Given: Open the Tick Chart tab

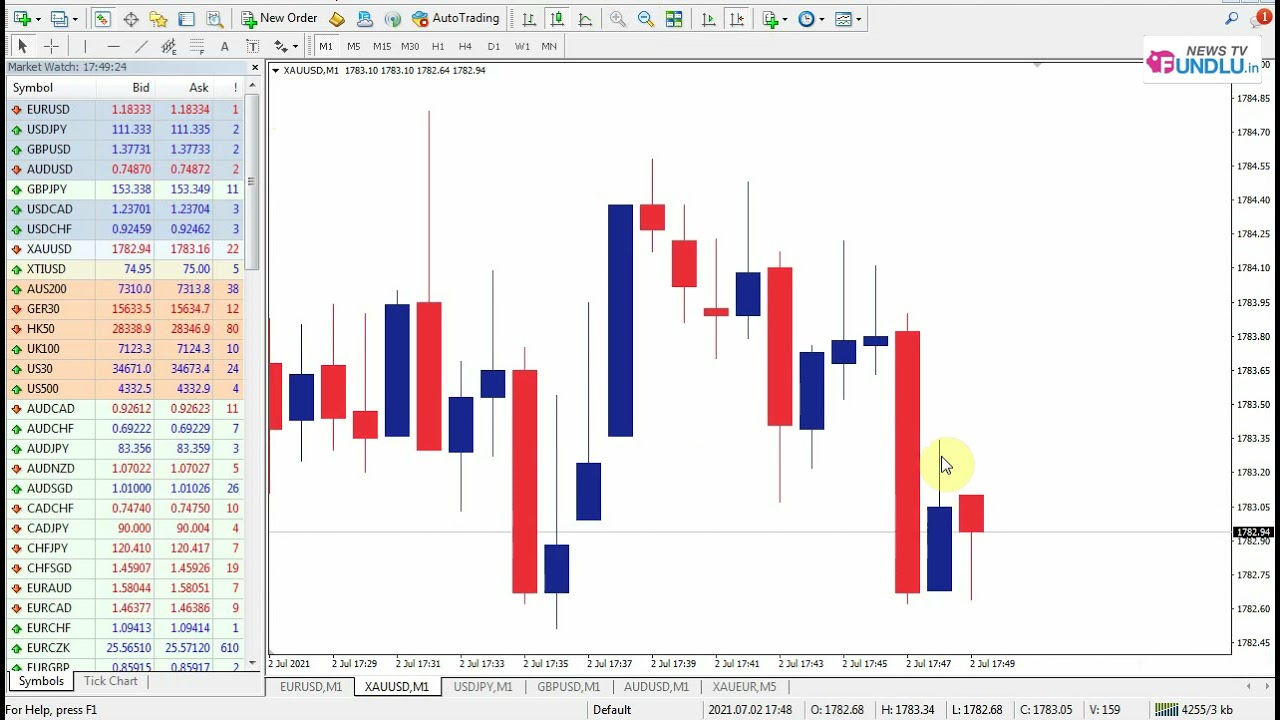Looking at the screenshot, I should (x=111, y=681).
